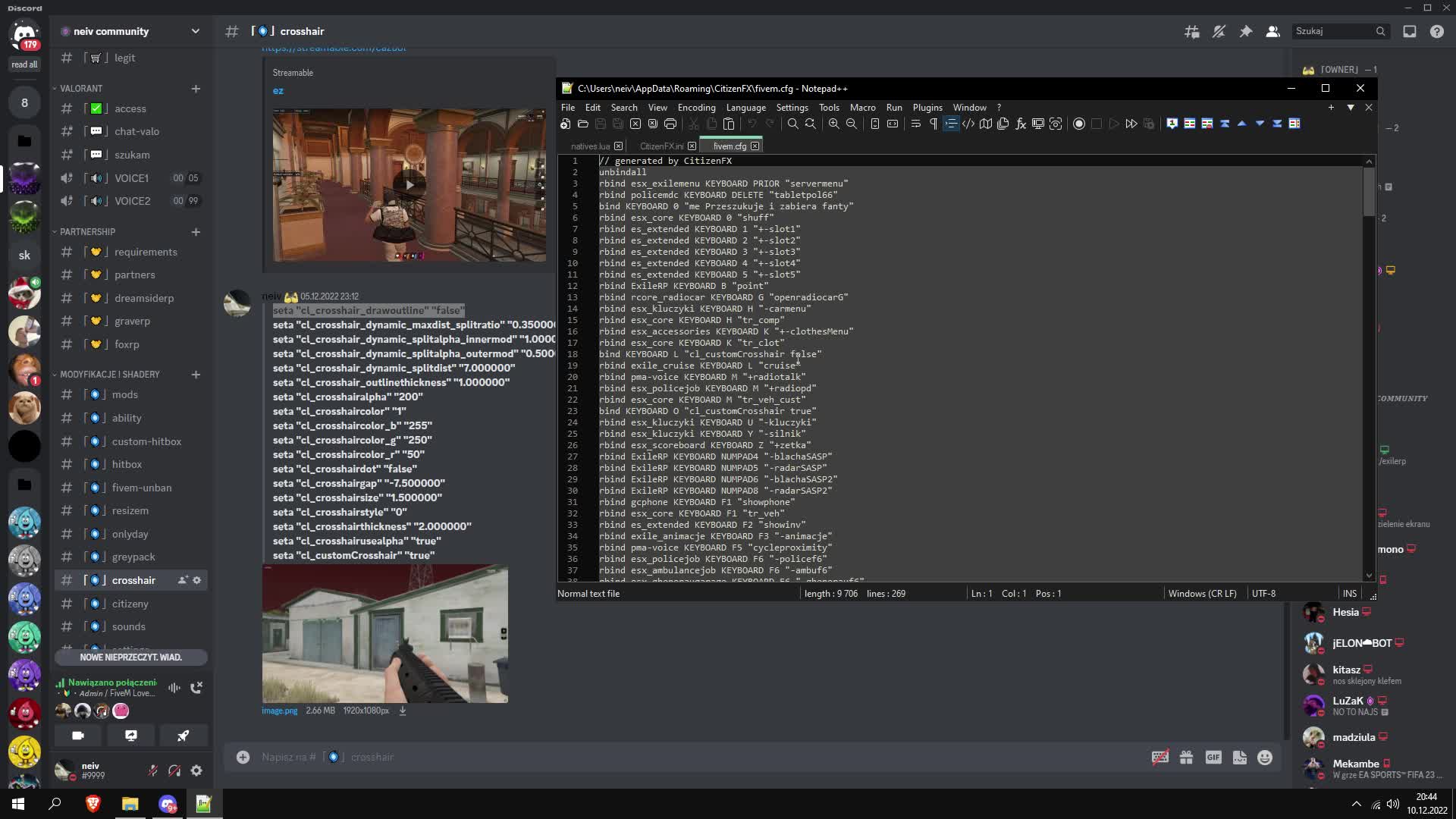Viewport: 1456px width, 819px height.
Task: Toggle the Discord member list
Action: pos(1273,31)
